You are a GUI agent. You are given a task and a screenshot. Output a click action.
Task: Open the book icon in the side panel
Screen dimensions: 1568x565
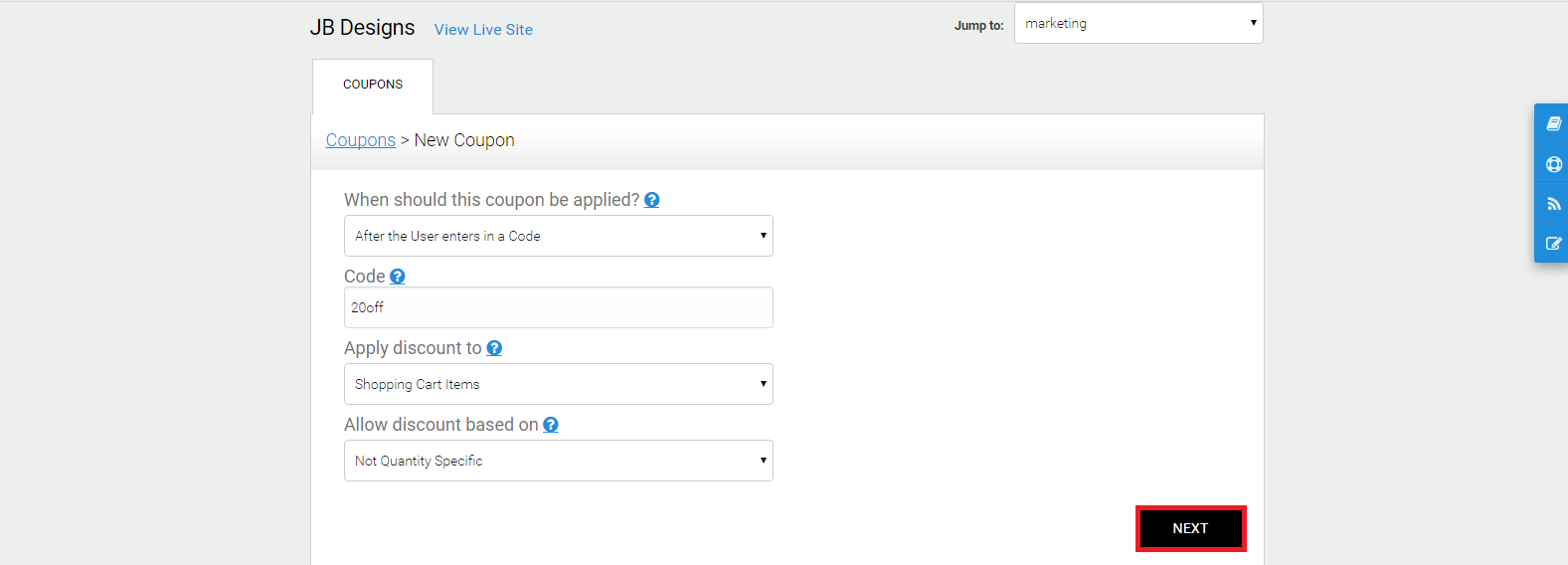[x=1553, y=124]
